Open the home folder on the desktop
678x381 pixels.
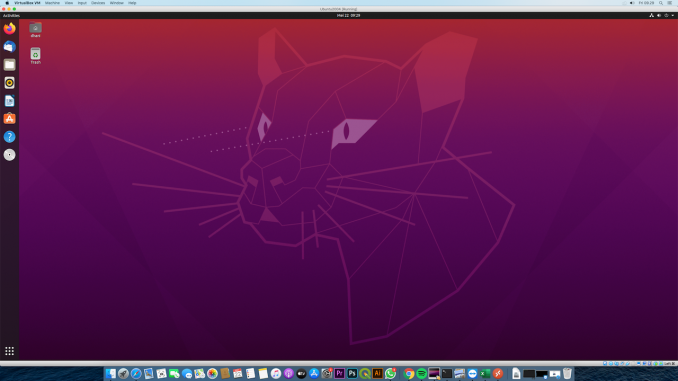pyautogui.click(x=35, y=29)
